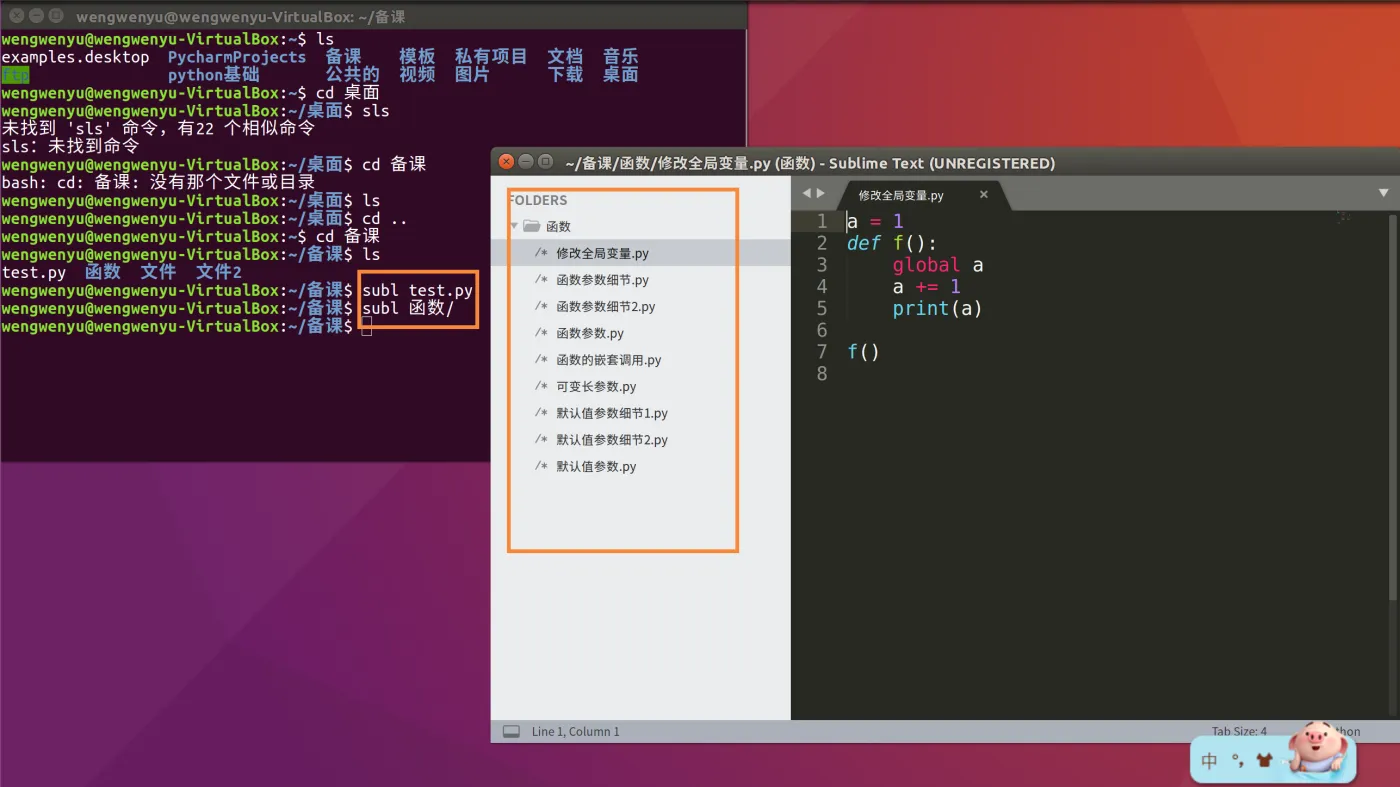Click line number 6 in the gutter
Screen dimensions: 1400x787
click(x=822, y=330)
